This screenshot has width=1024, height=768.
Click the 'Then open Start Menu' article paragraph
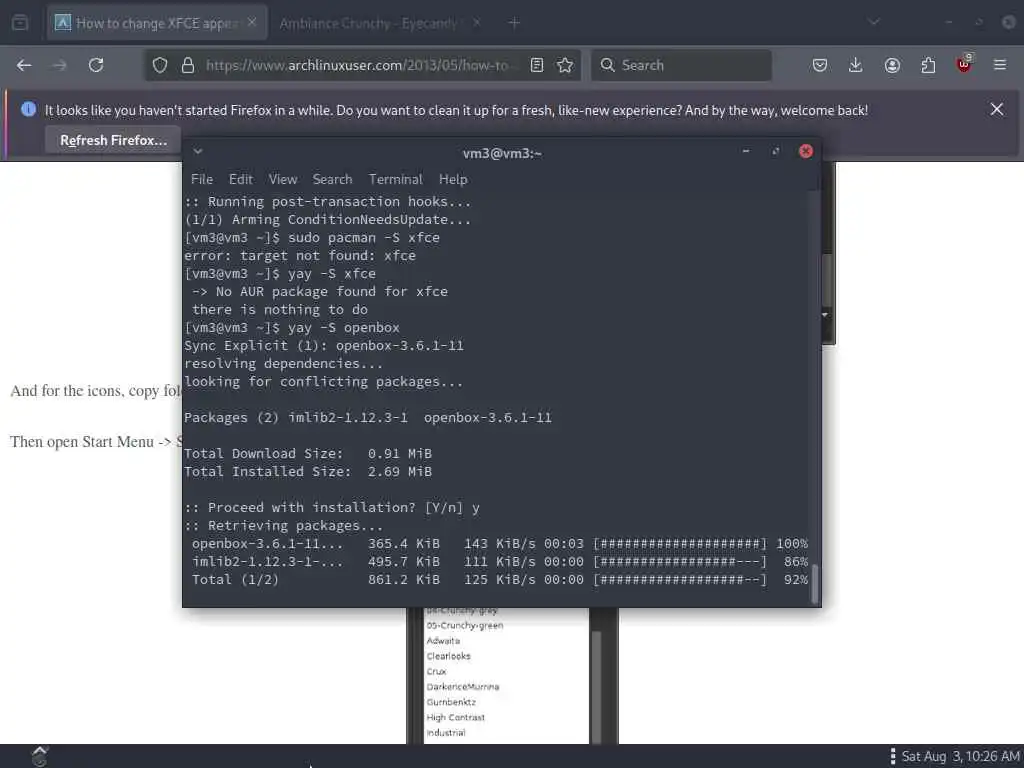pos(96,441)
